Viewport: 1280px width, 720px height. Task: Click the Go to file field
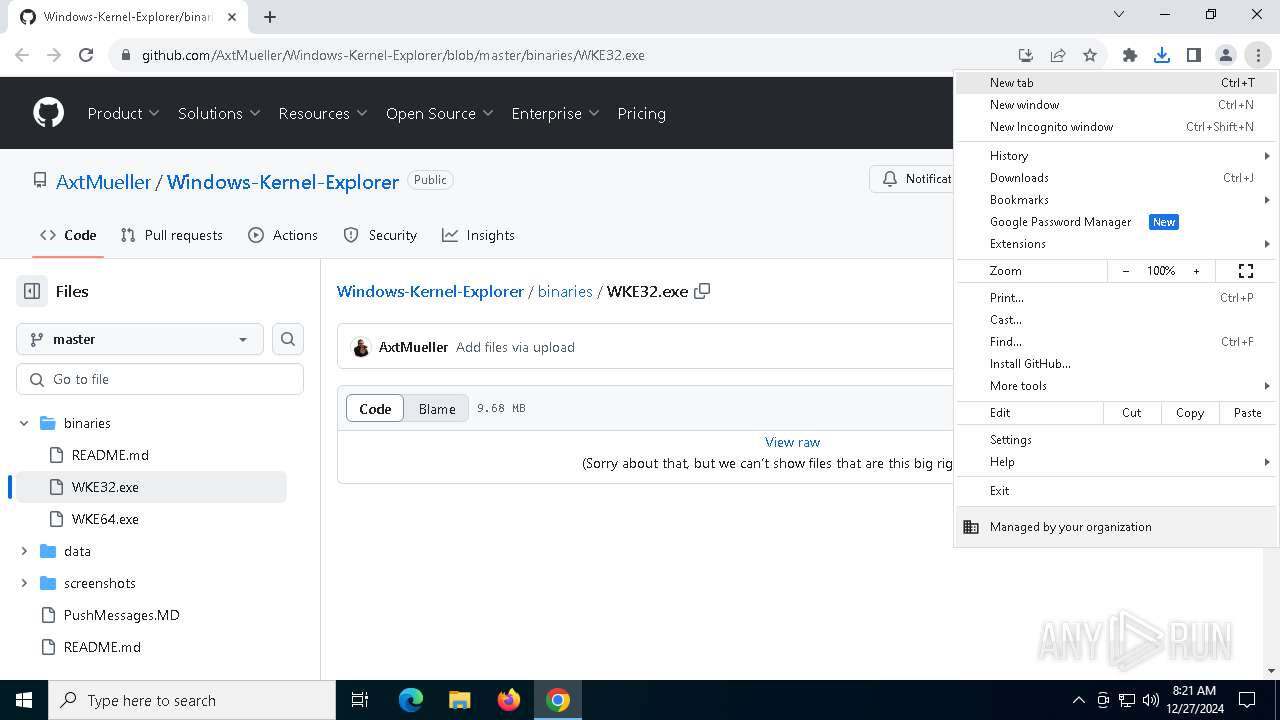coord(160,379)
